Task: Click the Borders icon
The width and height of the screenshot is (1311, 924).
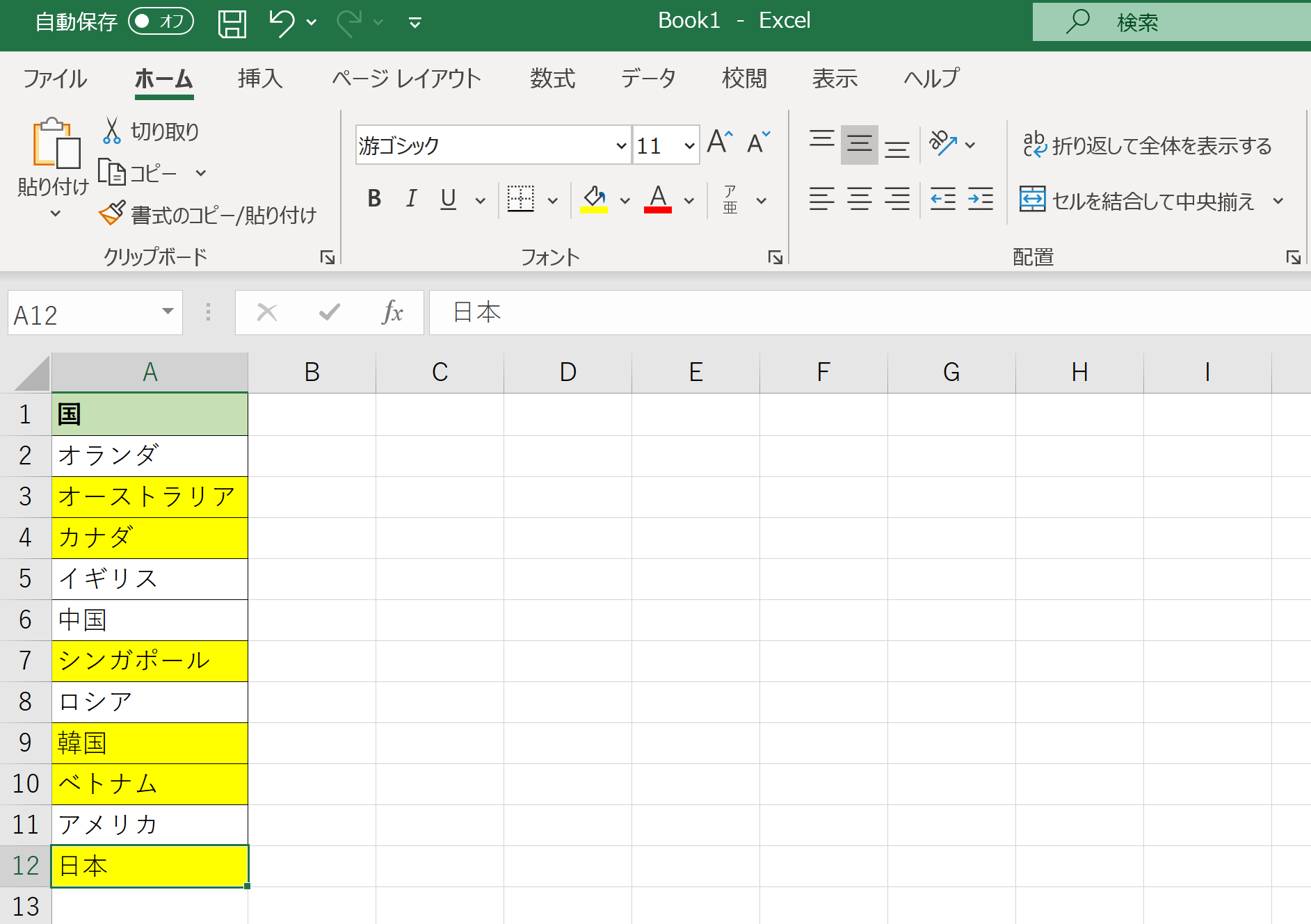Action: [520, 200]
